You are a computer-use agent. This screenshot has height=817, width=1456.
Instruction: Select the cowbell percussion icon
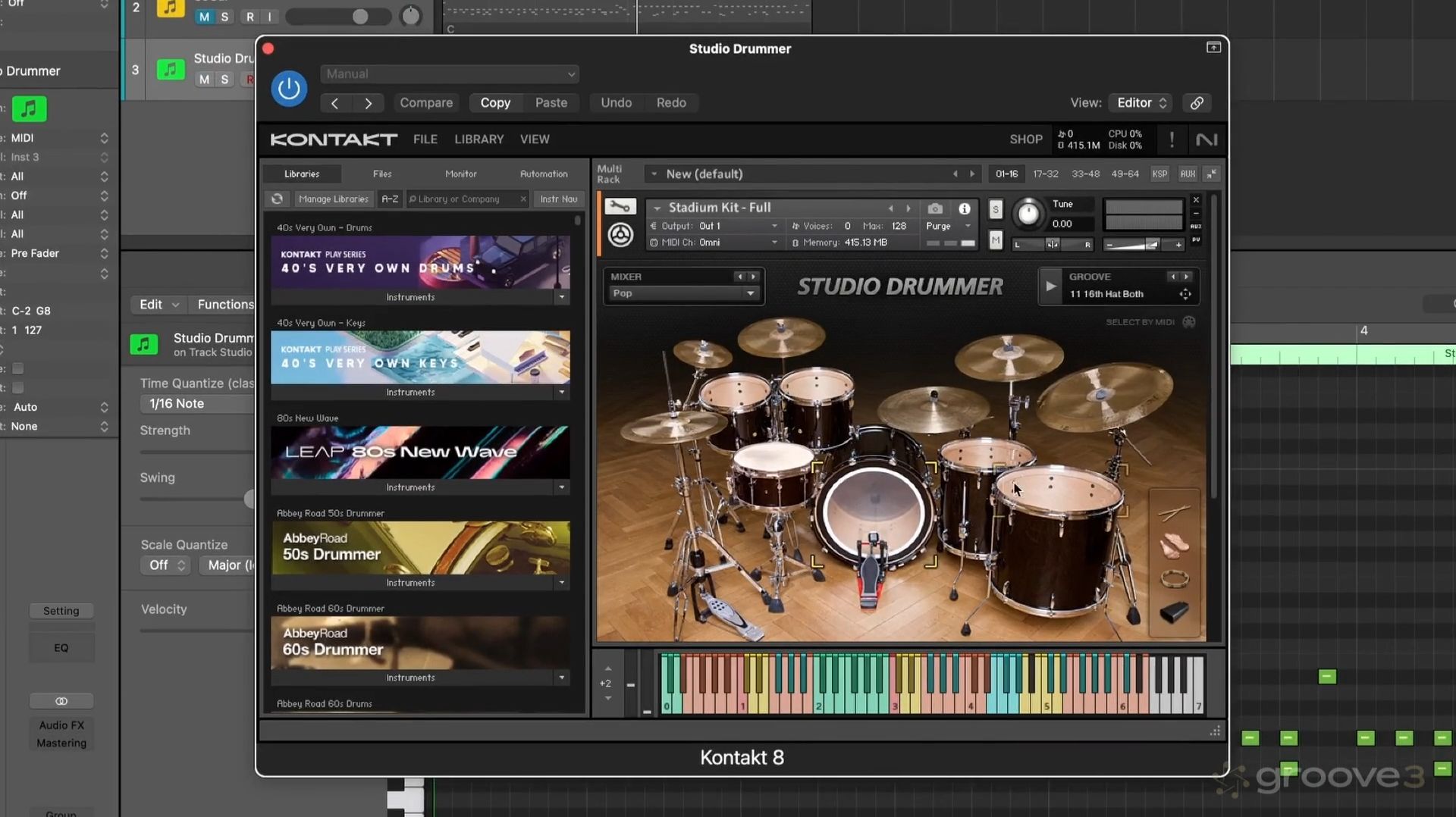(x=1174, y=612)
